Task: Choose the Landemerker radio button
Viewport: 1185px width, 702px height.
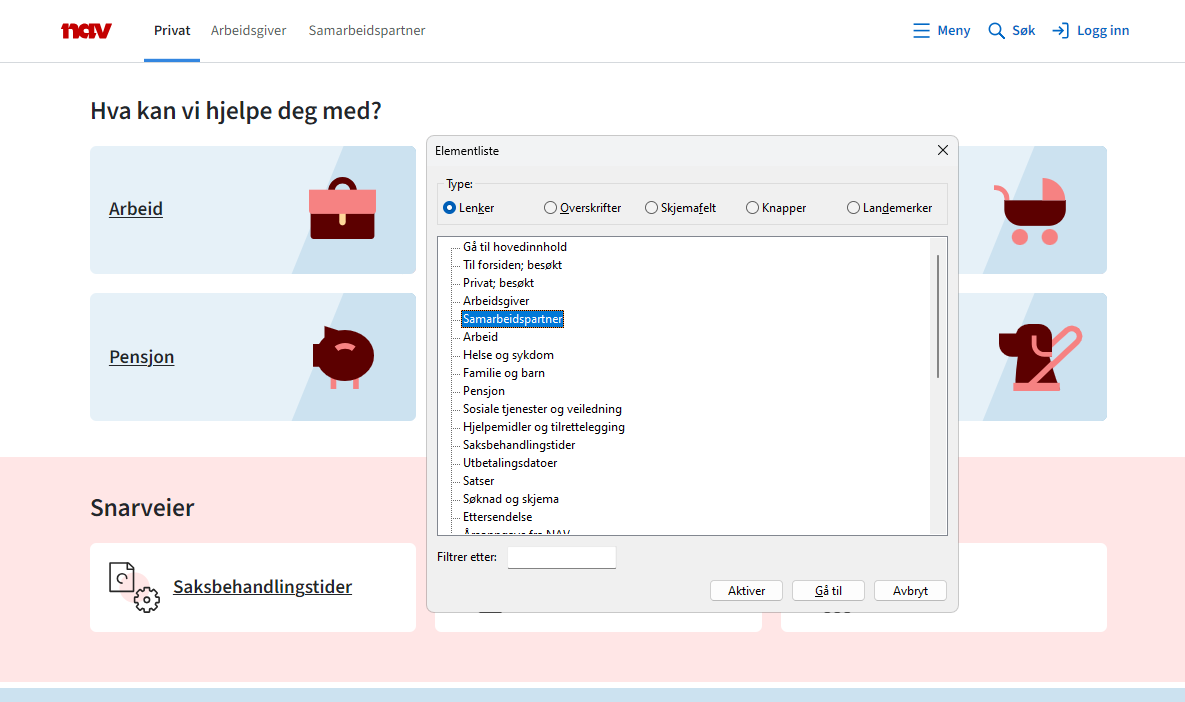Action: 853,208
